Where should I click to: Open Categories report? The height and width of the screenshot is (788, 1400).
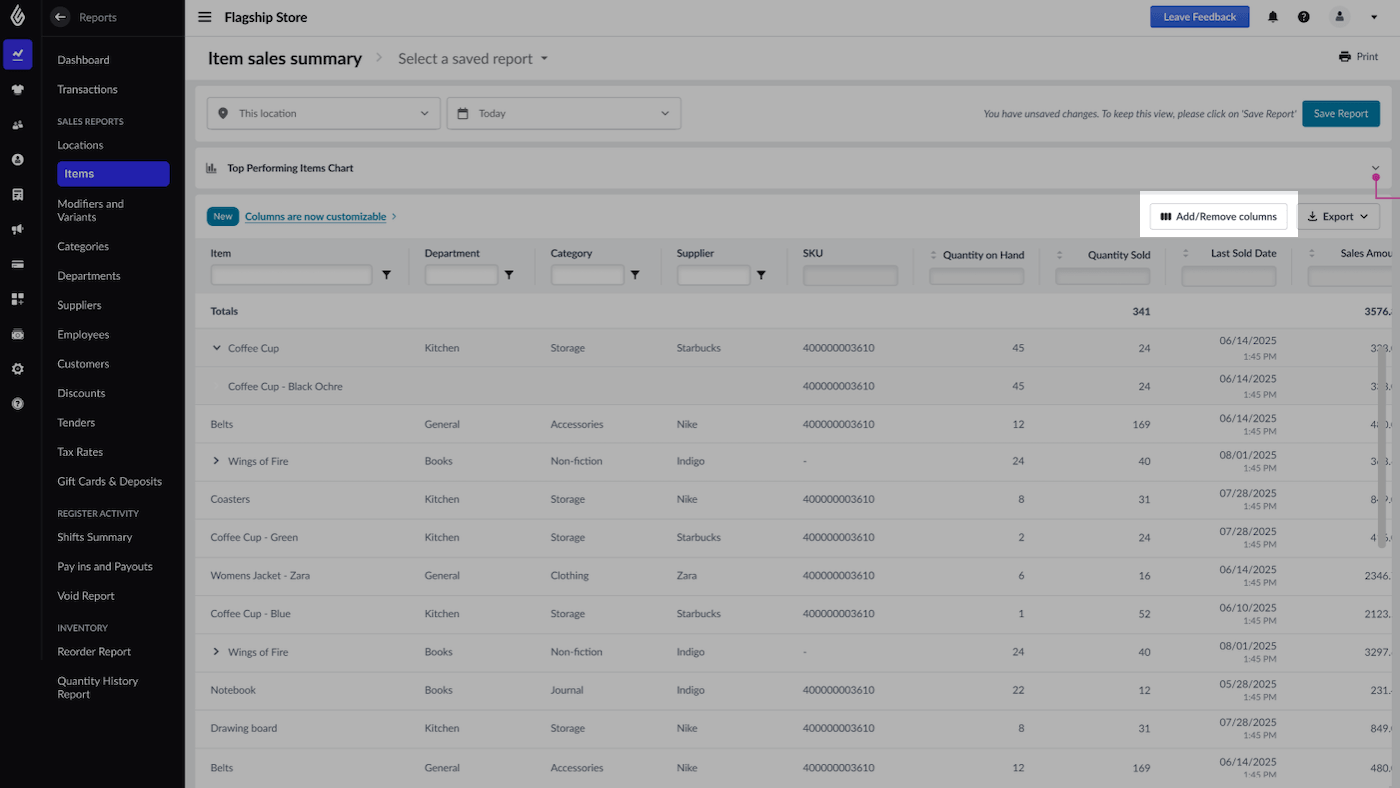(83, 246)
